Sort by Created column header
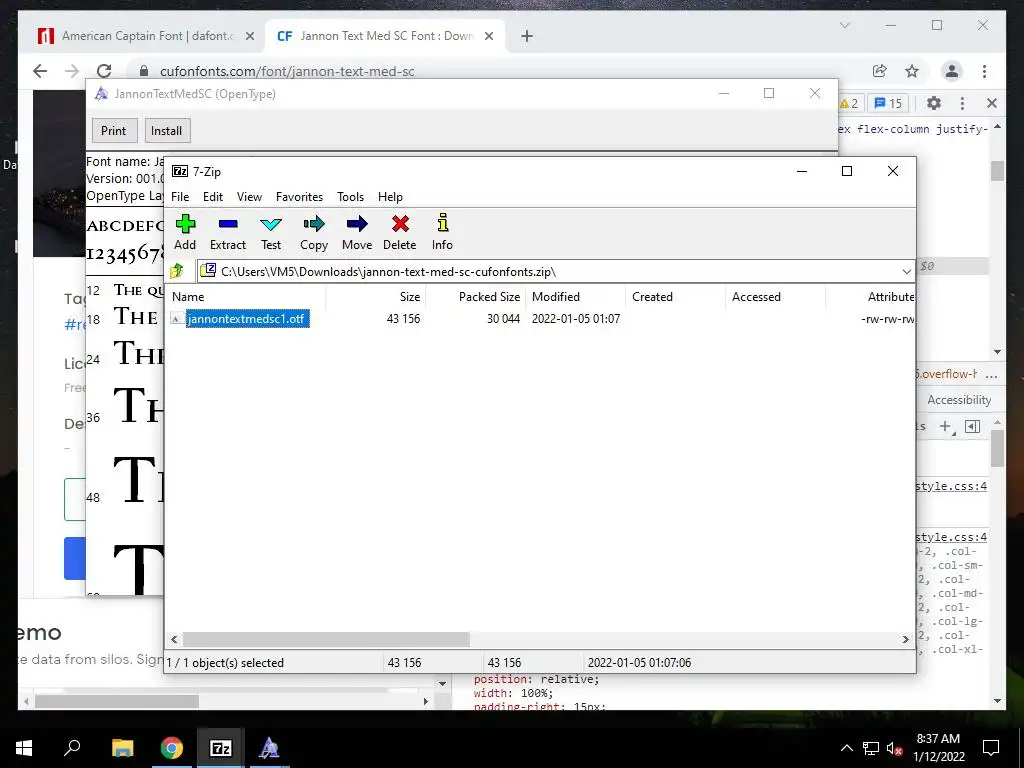1024x768 pixels. [652, 296]
